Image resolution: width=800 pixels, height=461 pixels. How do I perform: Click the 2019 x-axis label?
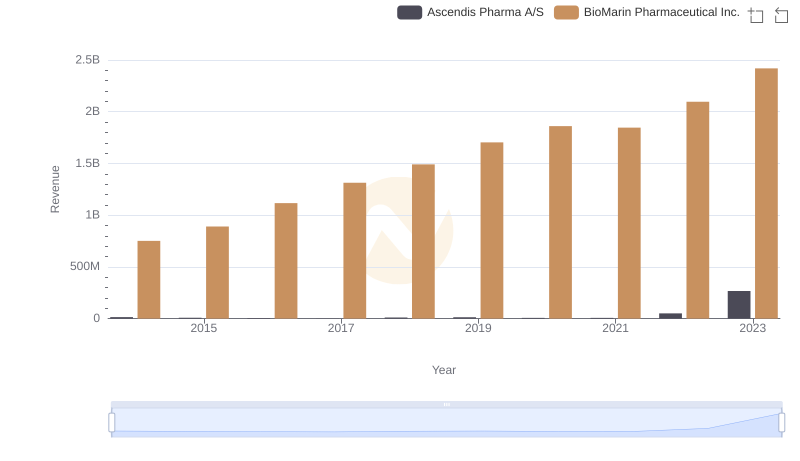pos(478,328)
